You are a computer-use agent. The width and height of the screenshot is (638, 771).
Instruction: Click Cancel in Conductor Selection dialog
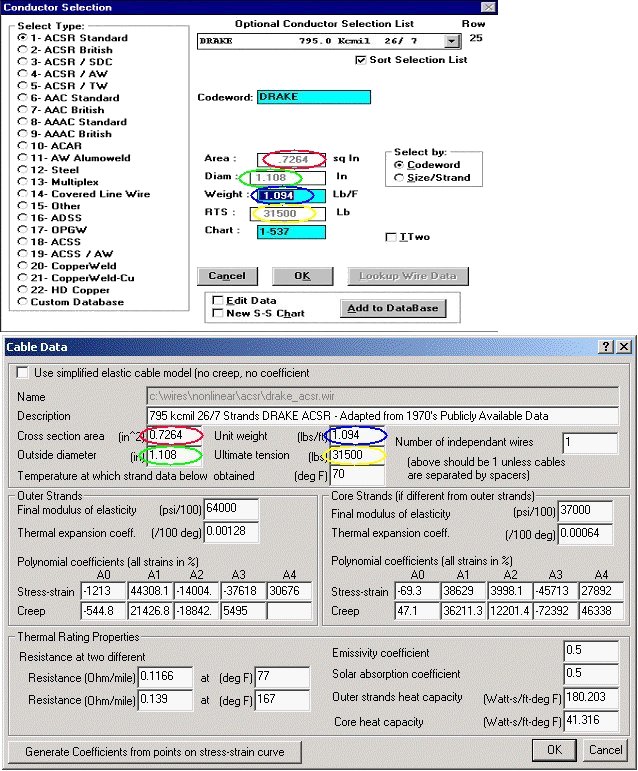tap(227, 276)
